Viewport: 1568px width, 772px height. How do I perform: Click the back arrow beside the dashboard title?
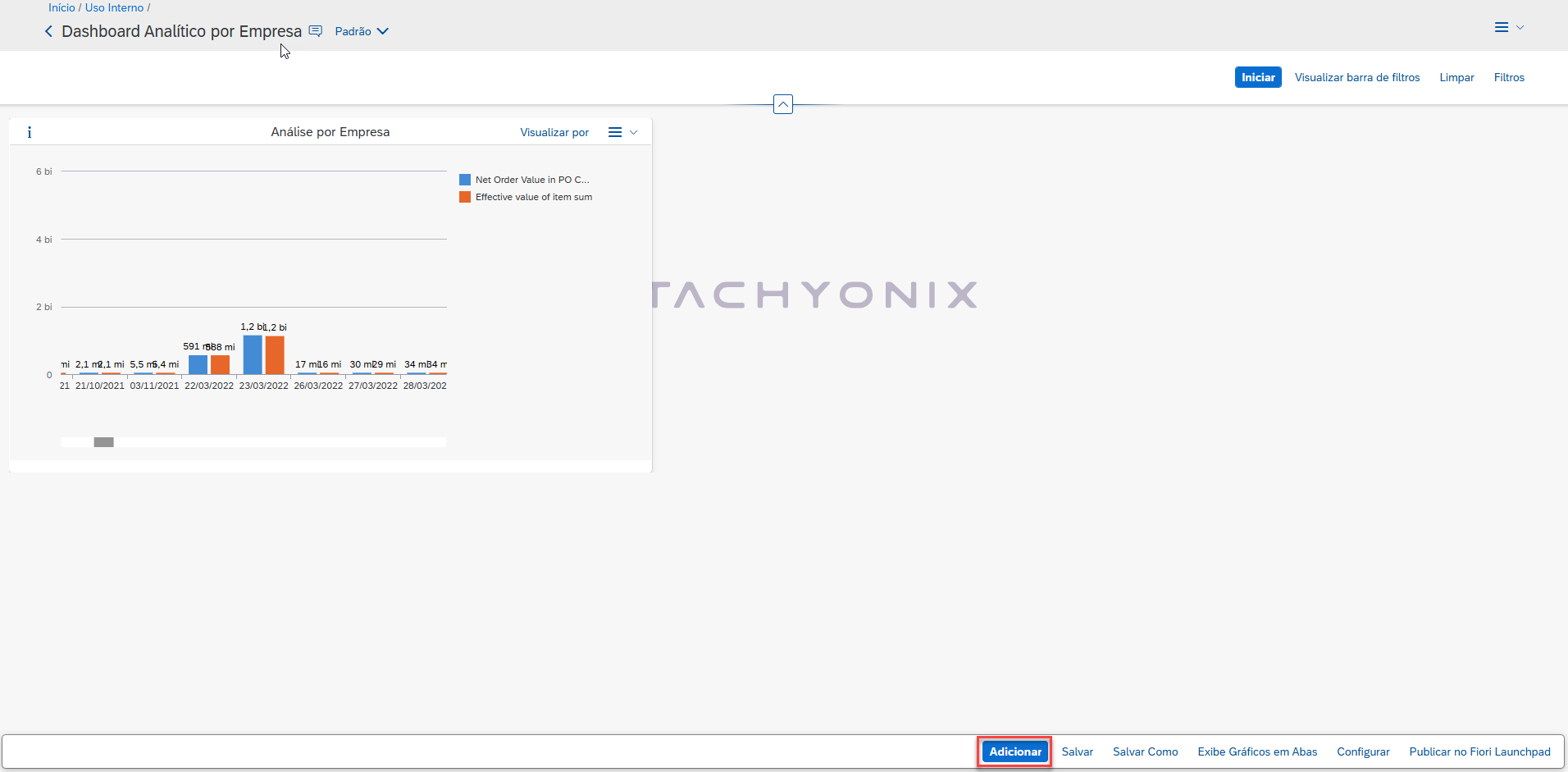coord(48,31)
